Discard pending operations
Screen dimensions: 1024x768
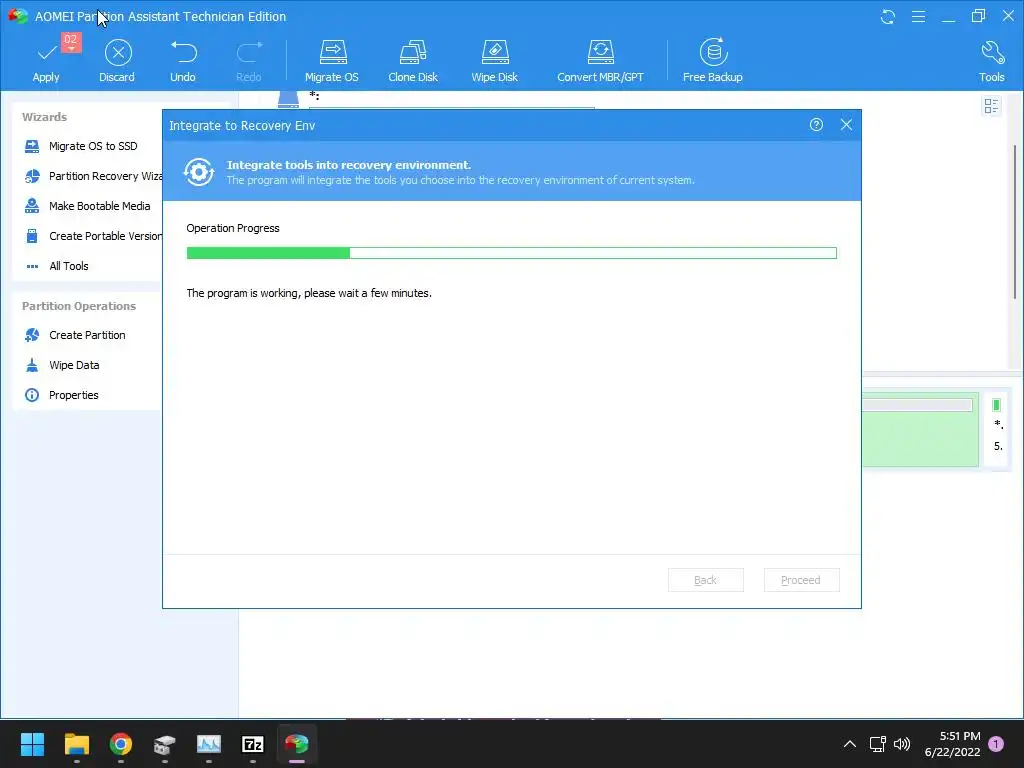click(117, 61)
